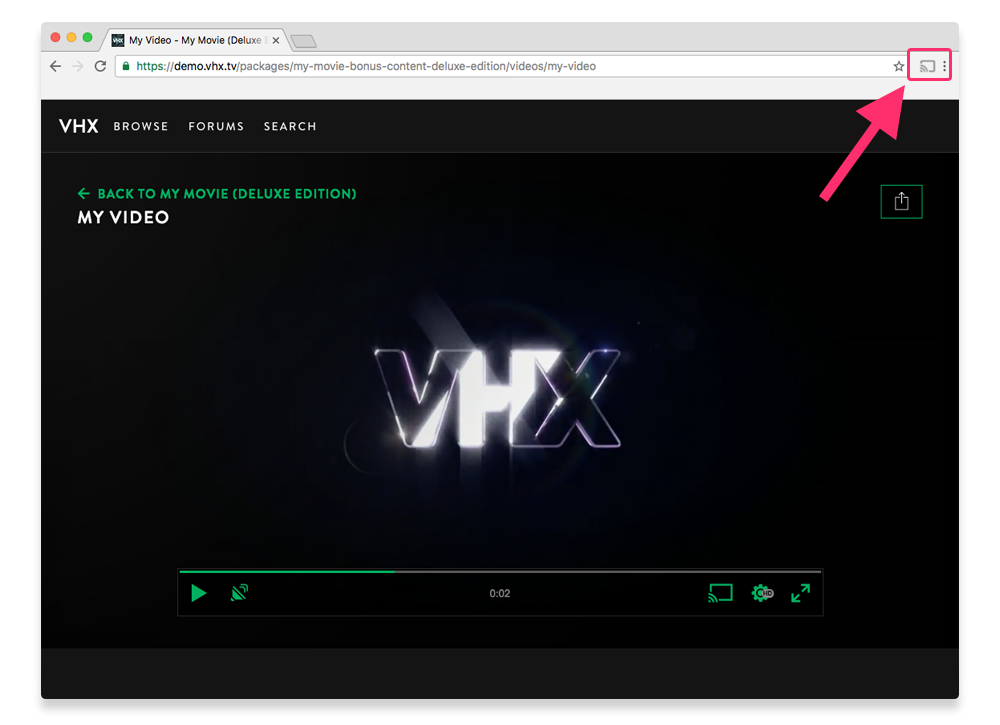This screenshot has height=725, width=1000.
Task: Select the SEARCH navigation item
Action: pos(290,126)
